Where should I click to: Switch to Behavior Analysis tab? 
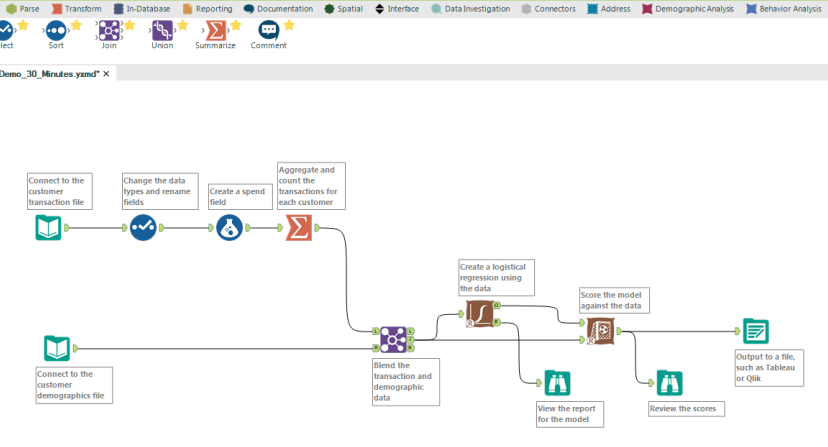pyautogui.click(x=784, y=8)
